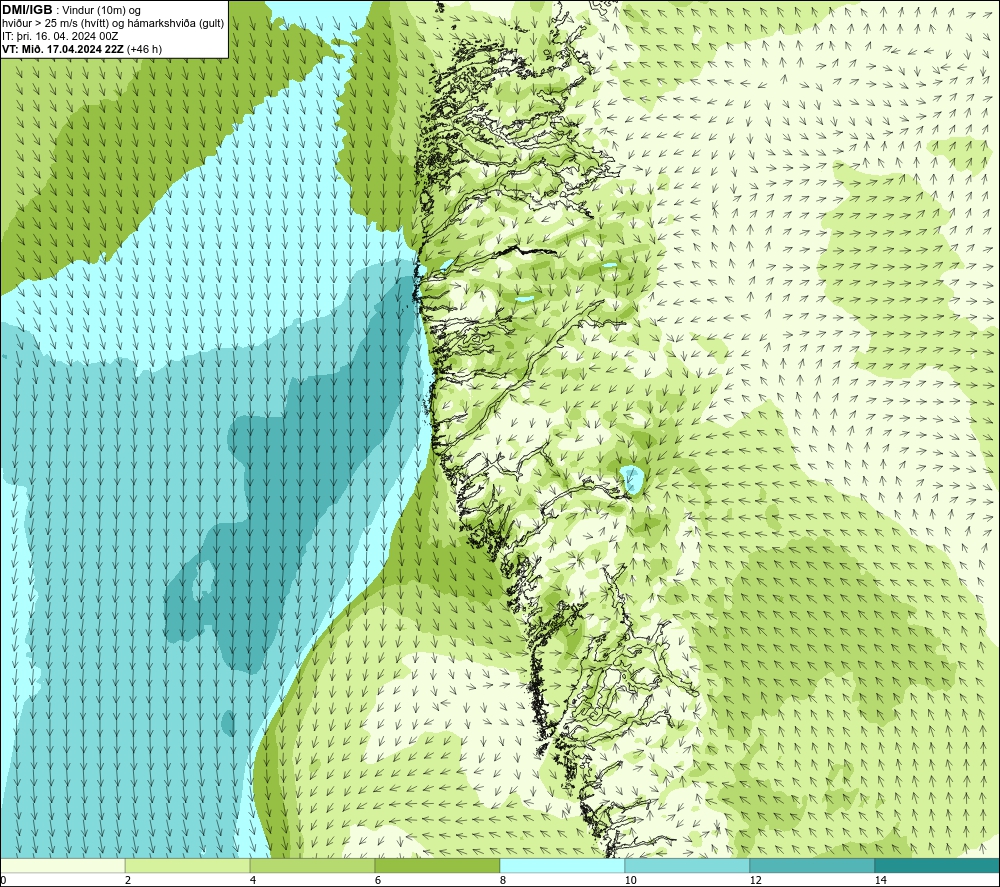Click the 0–2 m/s palest legend swatch

coord(62,865)
